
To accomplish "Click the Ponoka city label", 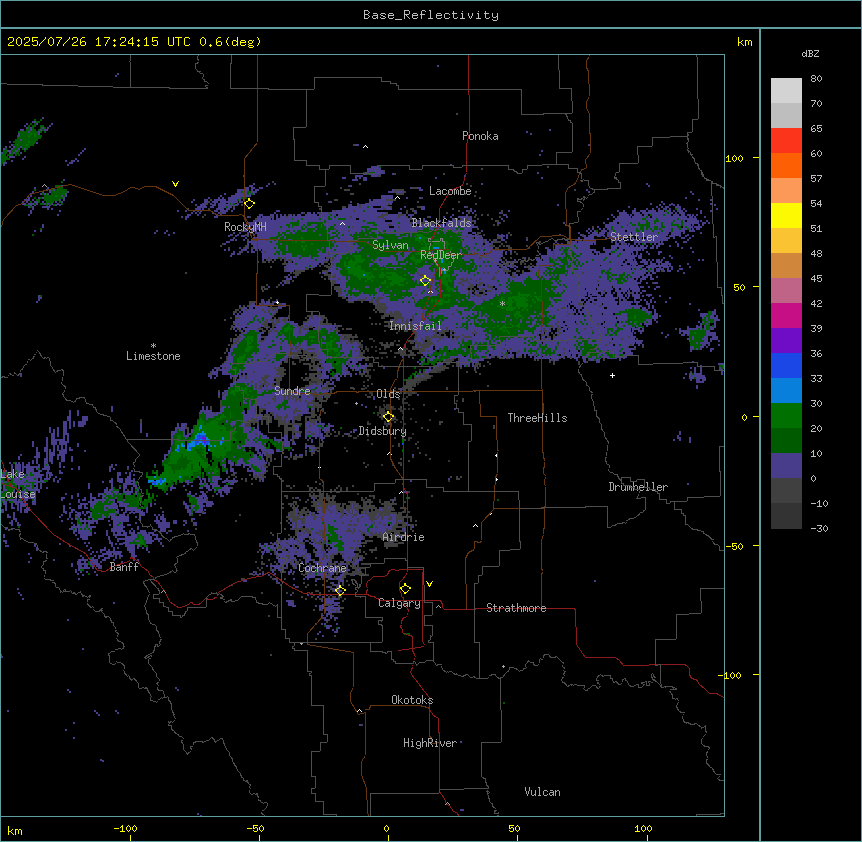I will [480, 136].
